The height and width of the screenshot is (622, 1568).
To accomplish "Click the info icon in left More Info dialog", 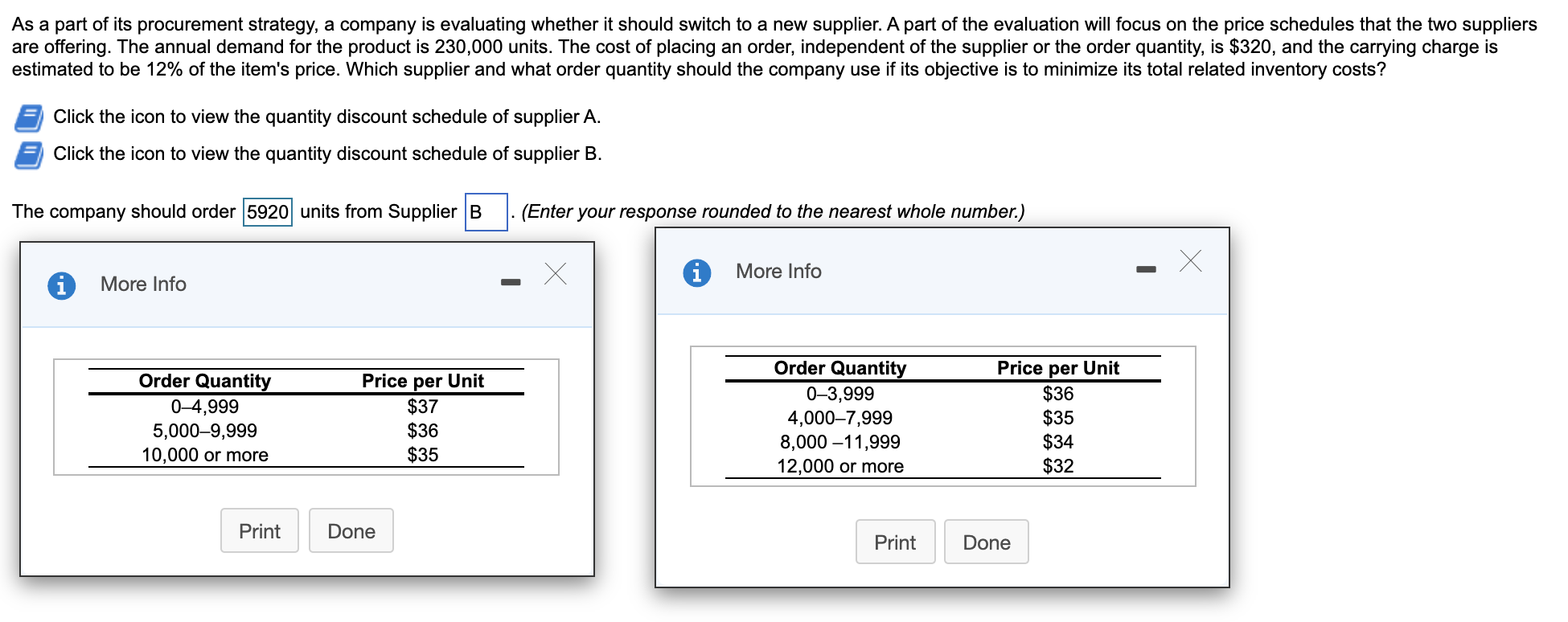I will 62,285.
